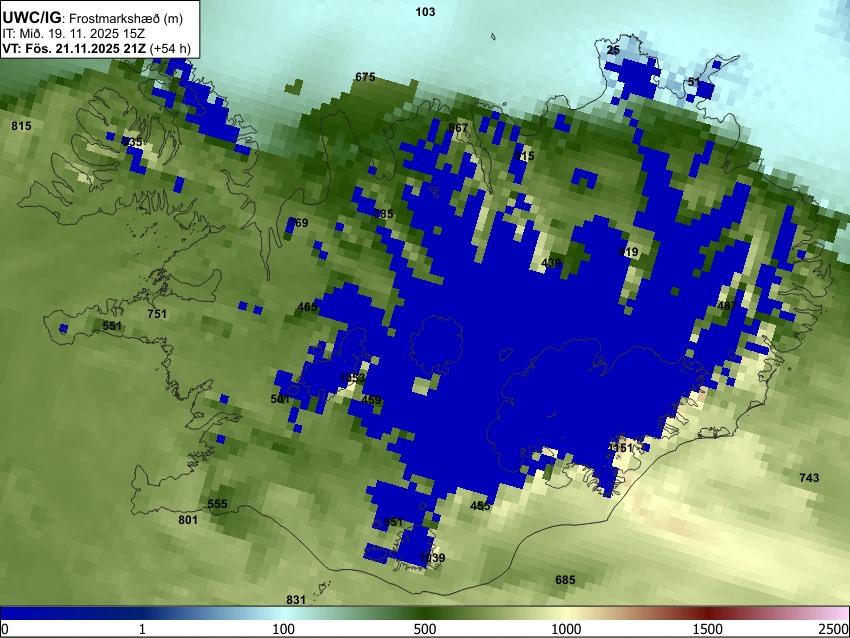Image resolution: width=850 pixels, height=638 pixels.
Task: Click the UWC/IG title text
Action: click(x=31, y=17)
